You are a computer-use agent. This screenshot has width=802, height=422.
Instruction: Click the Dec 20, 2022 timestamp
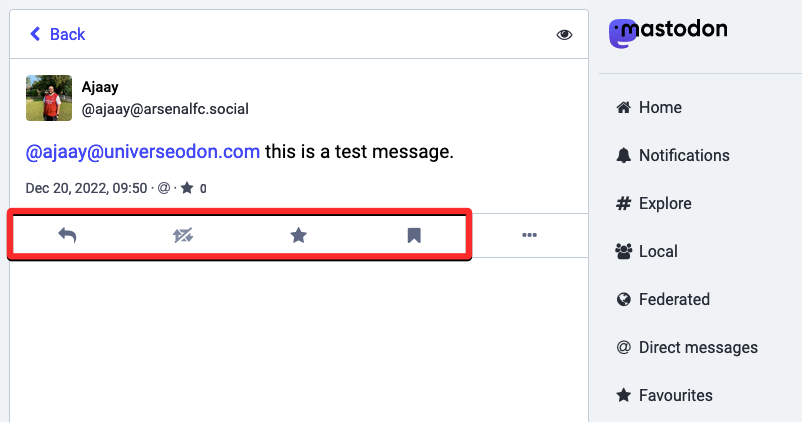coord(86,188)
